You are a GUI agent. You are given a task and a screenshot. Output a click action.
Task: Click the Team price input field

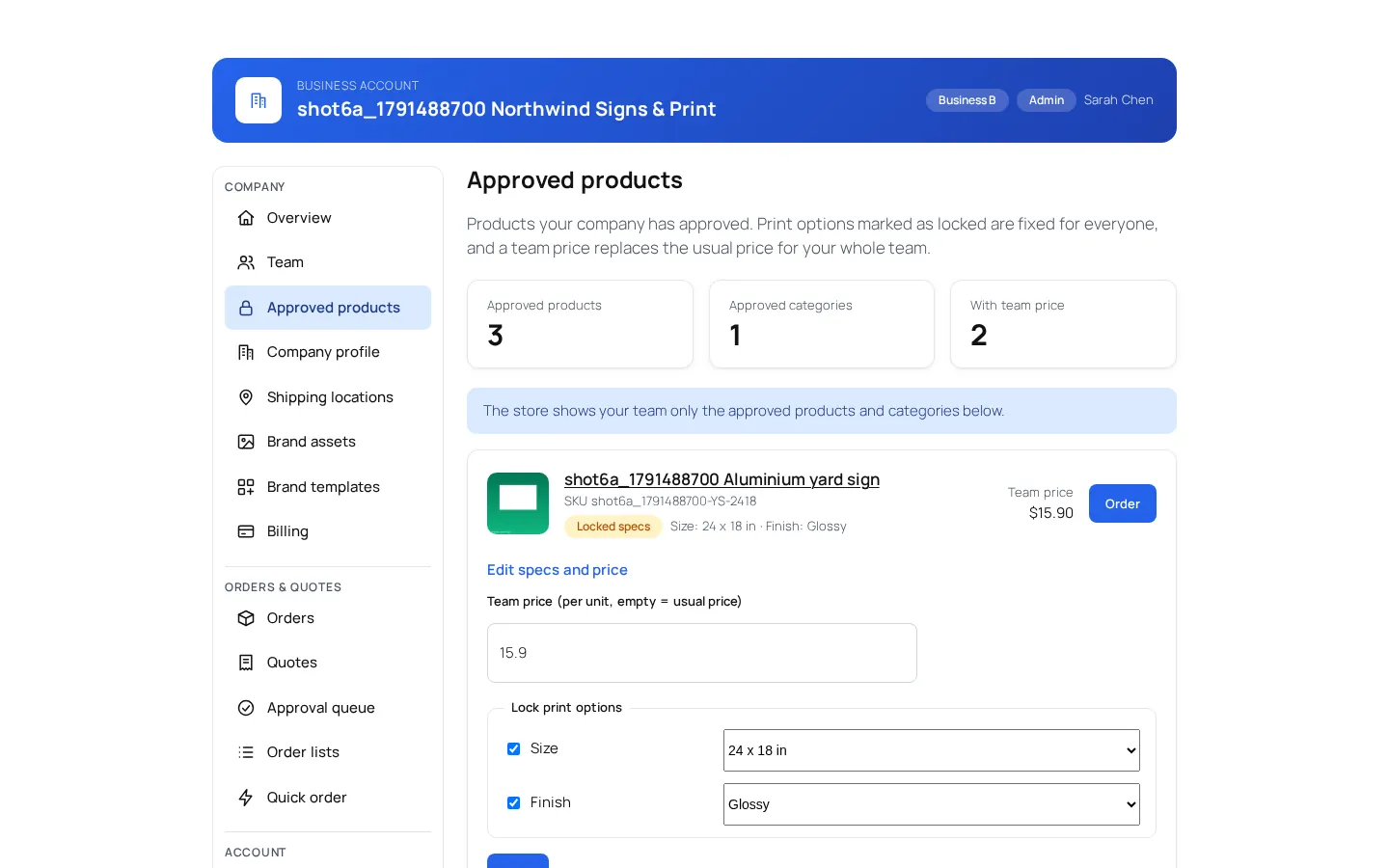coord(702,653)
